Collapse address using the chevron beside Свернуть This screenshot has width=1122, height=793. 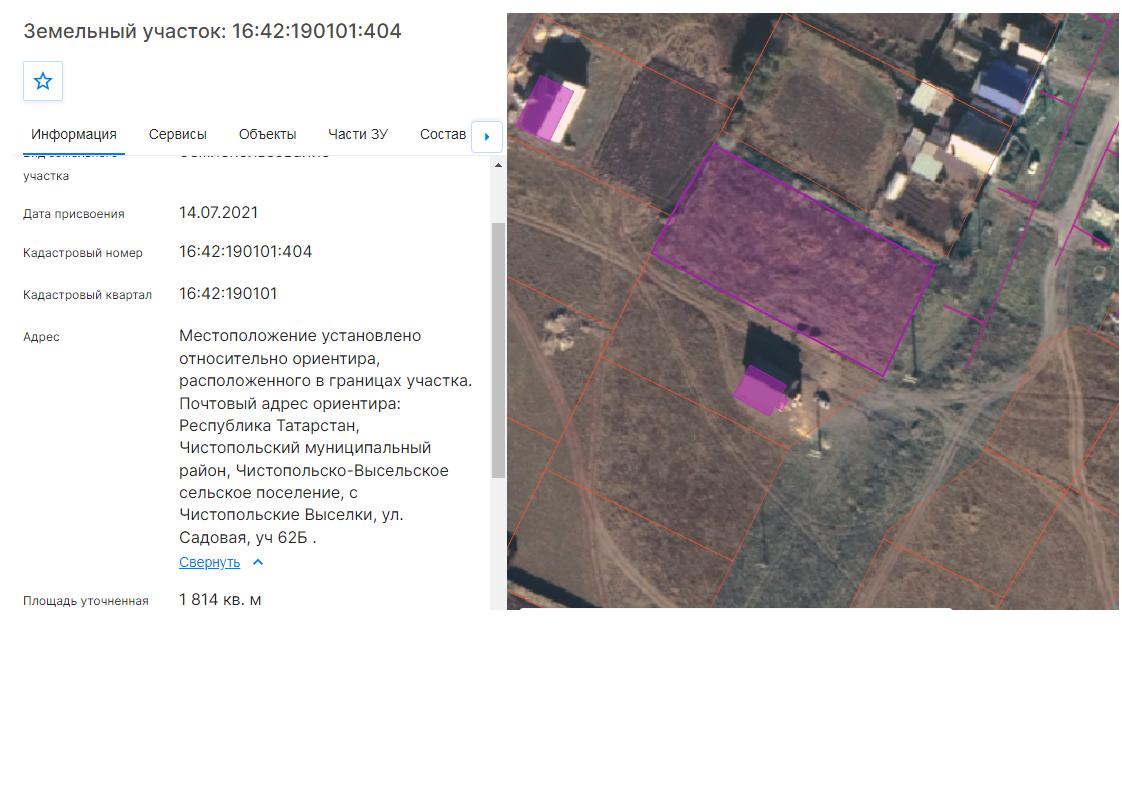pyautogui.click(x=258, y=563)
